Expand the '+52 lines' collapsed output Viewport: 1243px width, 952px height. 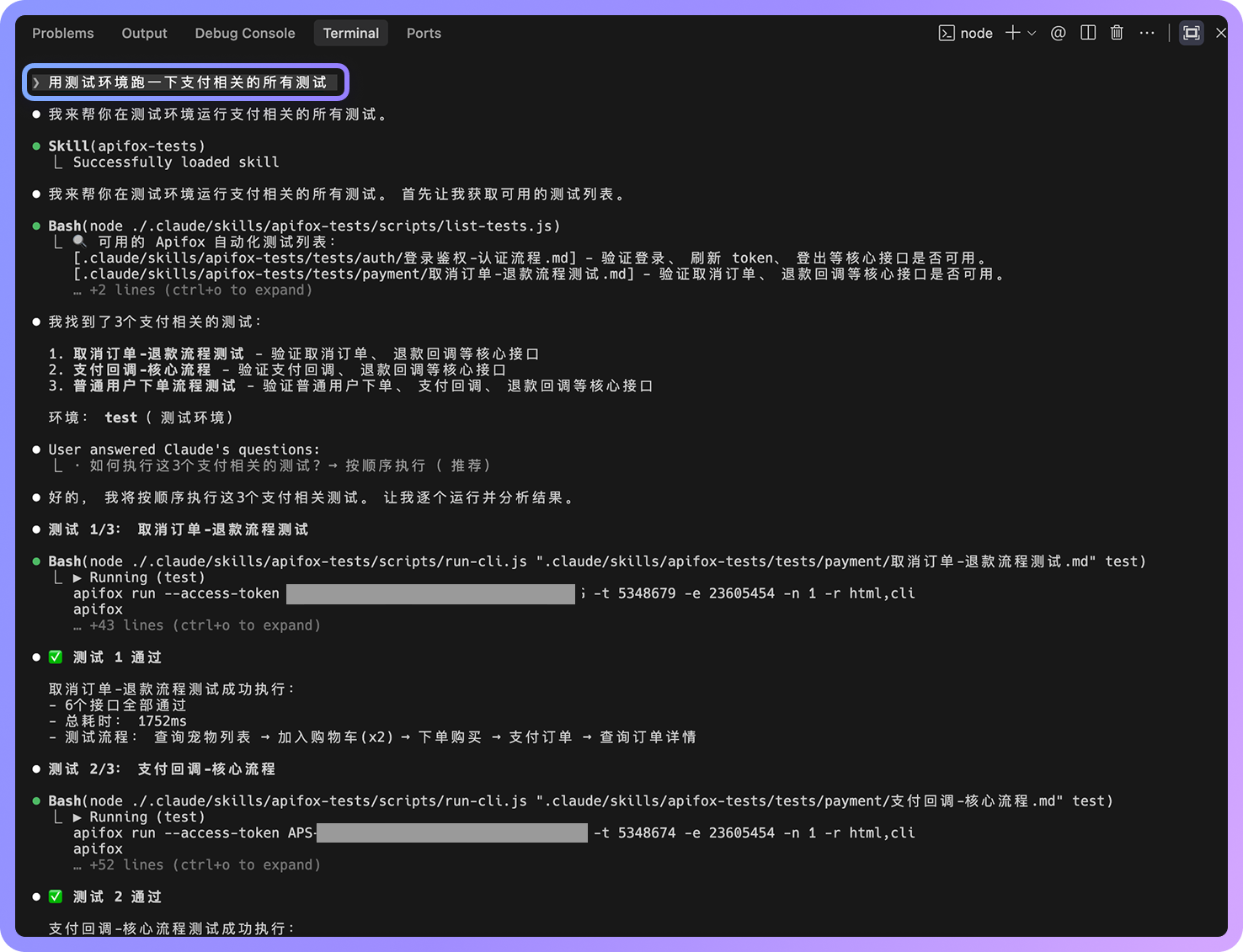point(205,864)
